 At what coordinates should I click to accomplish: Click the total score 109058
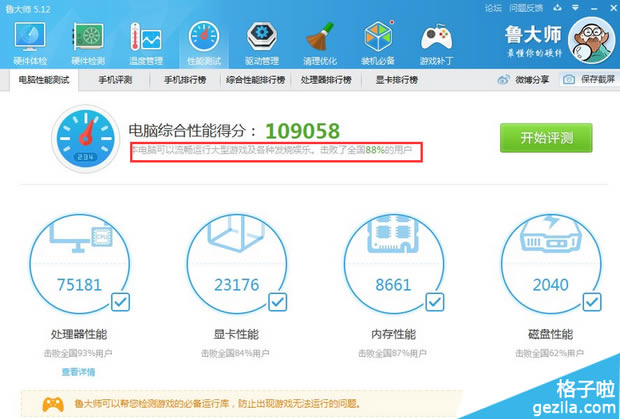coord(302,131)
